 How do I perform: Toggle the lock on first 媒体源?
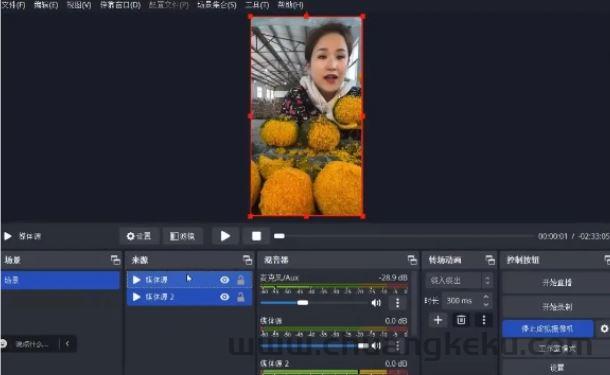click(241, 280)
